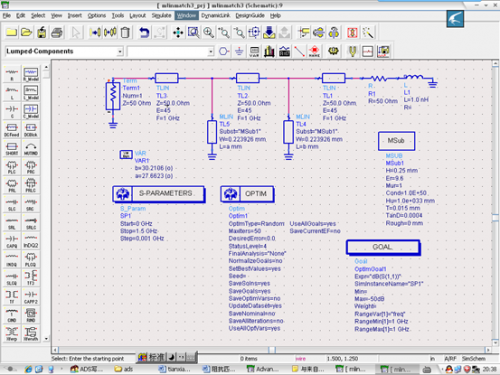The height and width of the screenshot is (375, 500).
Task: Select the PRLC palette component
Action: click(x=31, y=186)
